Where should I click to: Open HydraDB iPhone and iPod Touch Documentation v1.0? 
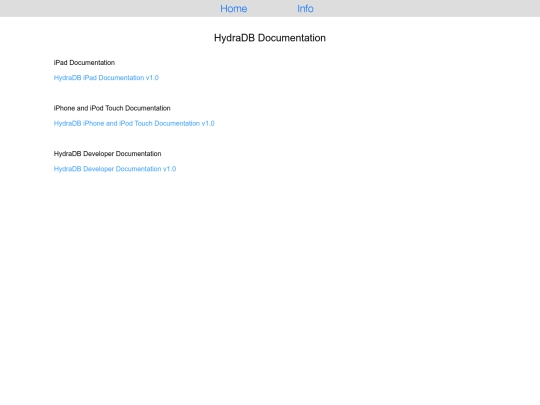click(134, 123)
